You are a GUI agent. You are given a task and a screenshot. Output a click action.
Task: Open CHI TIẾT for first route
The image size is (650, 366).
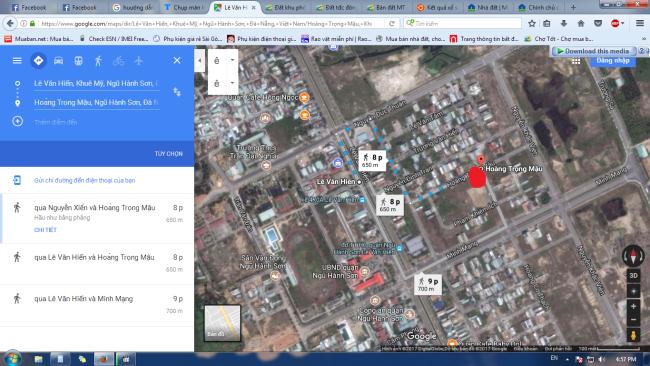[45, 230]
